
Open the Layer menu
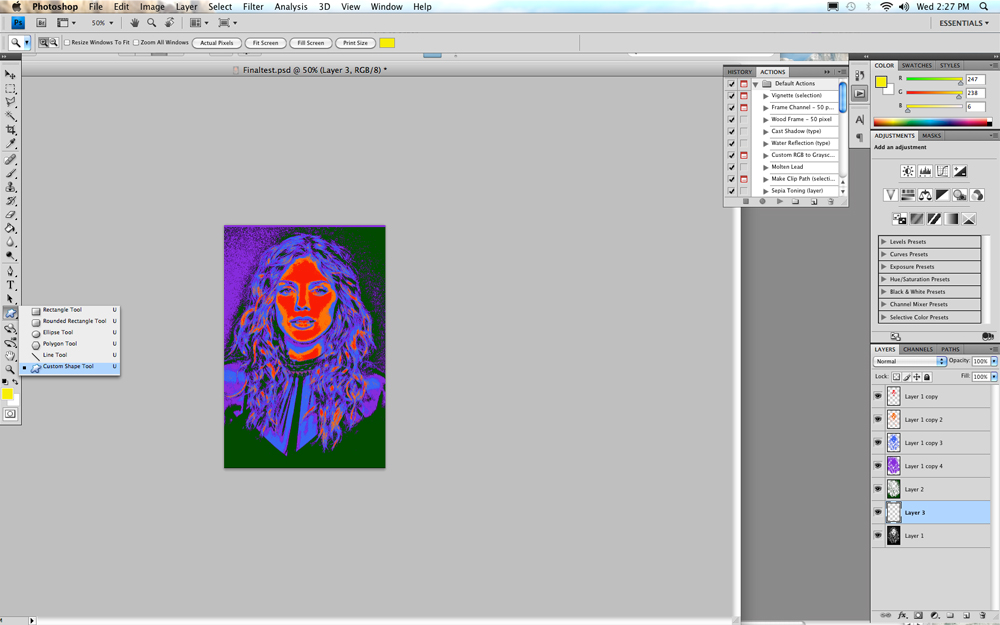(186, 6)
